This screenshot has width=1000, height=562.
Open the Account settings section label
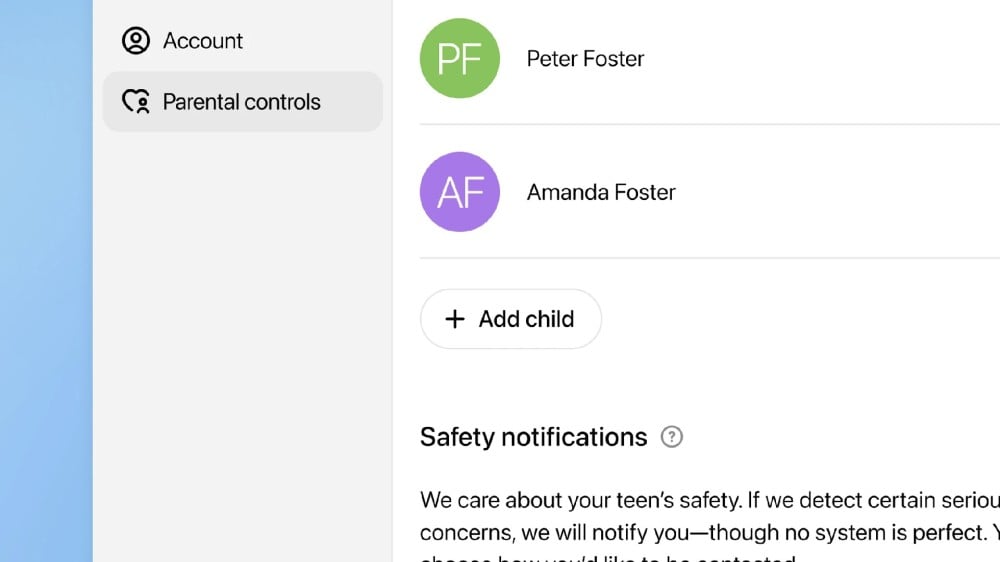(203, 41)
